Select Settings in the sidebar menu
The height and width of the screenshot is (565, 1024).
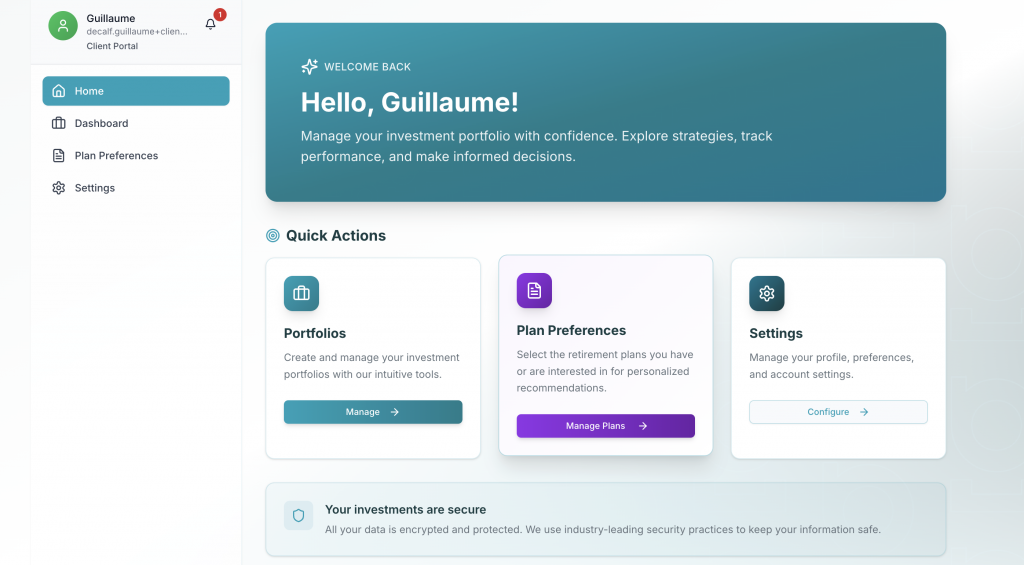pyautogui.click(x=94, y=188)
